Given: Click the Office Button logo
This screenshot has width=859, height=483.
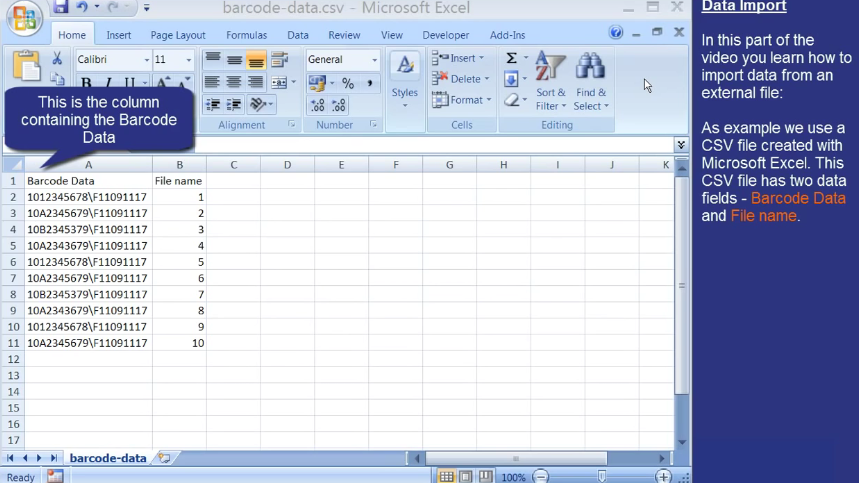Looking at the screenshot, I should click(25, 17).
